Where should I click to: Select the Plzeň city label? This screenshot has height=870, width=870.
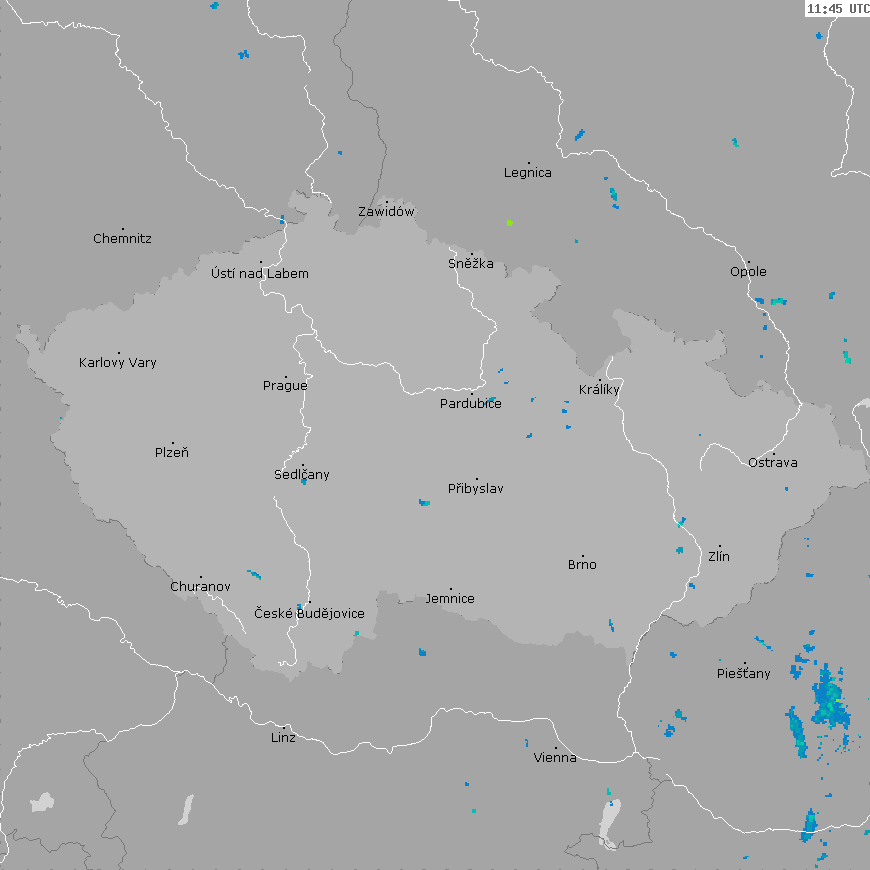[172, 453]
